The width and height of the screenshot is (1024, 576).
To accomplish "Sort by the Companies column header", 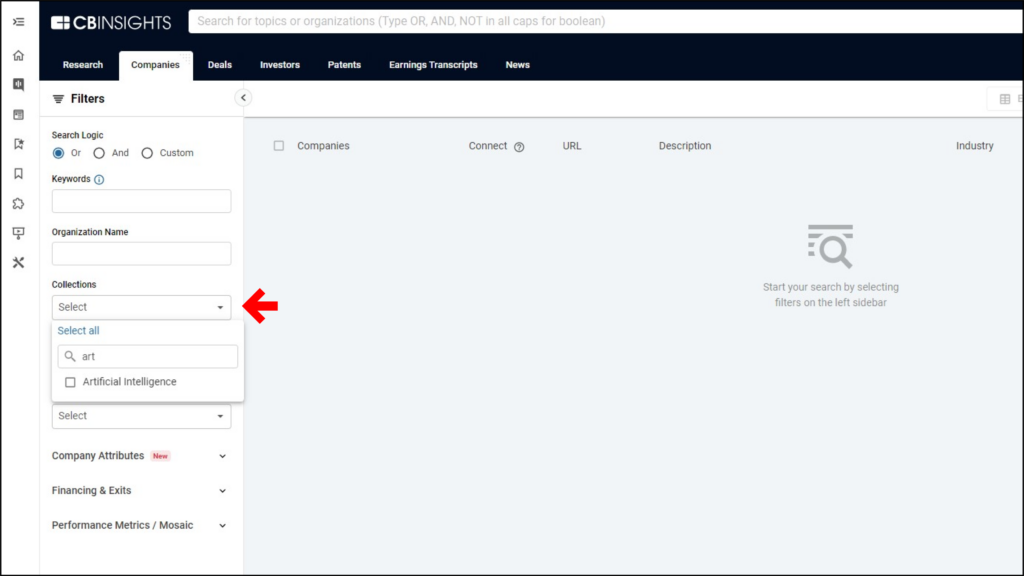I will tap(323, 146).
